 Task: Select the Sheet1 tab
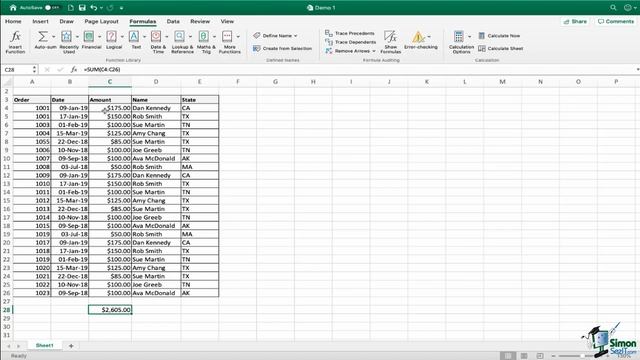tap(44, 346)
